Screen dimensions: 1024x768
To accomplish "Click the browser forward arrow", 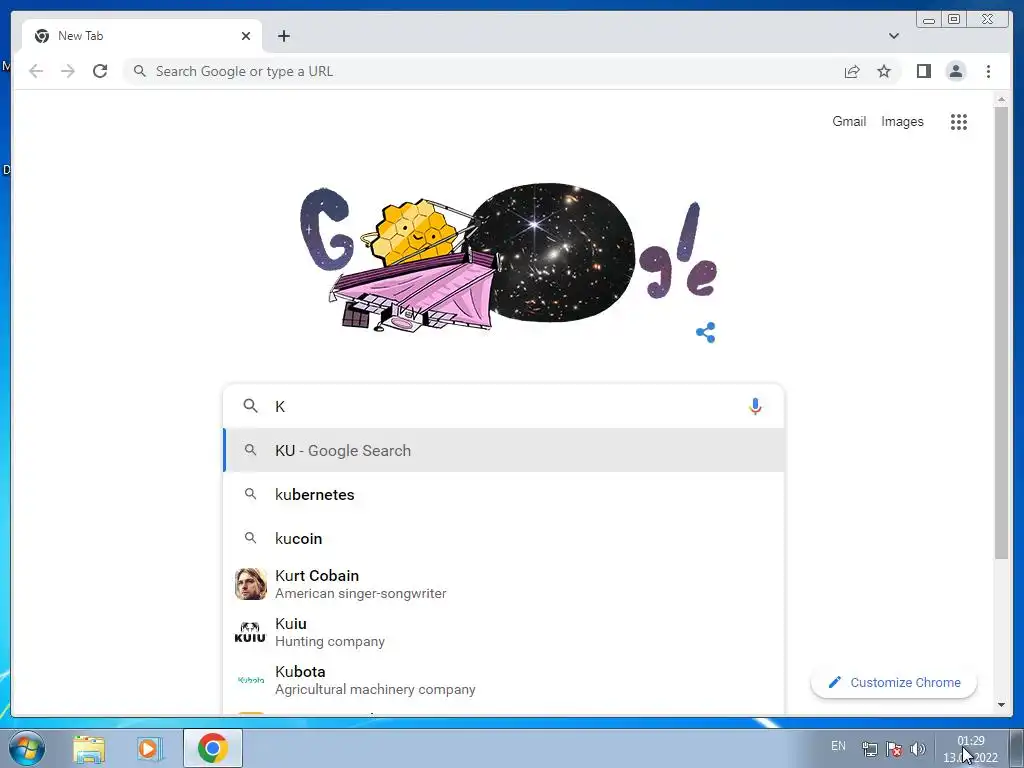I will (68, 71).
